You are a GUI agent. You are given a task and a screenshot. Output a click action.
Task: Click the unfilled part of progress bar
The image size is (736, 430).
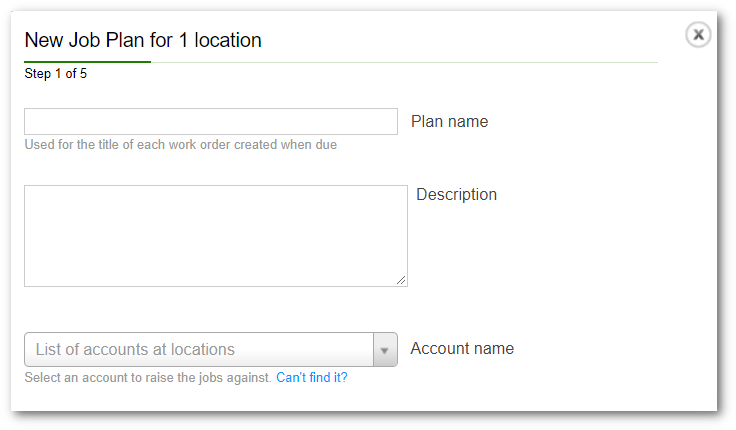[400, 62]
